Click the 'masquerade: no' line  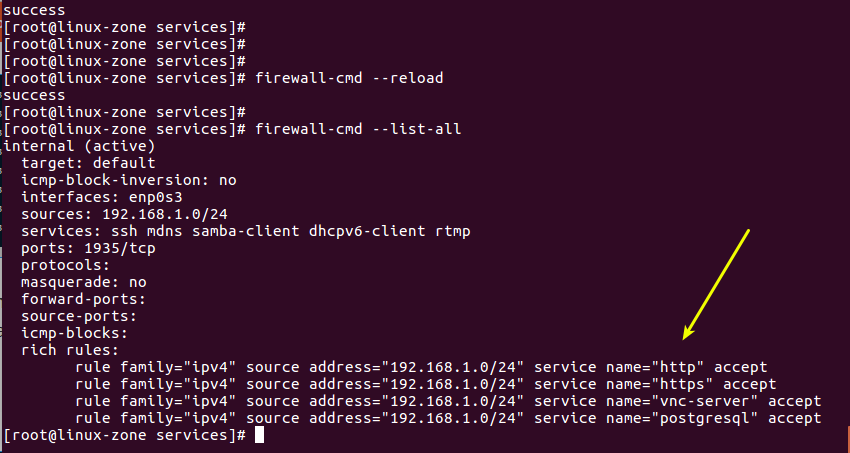(84, 283)
